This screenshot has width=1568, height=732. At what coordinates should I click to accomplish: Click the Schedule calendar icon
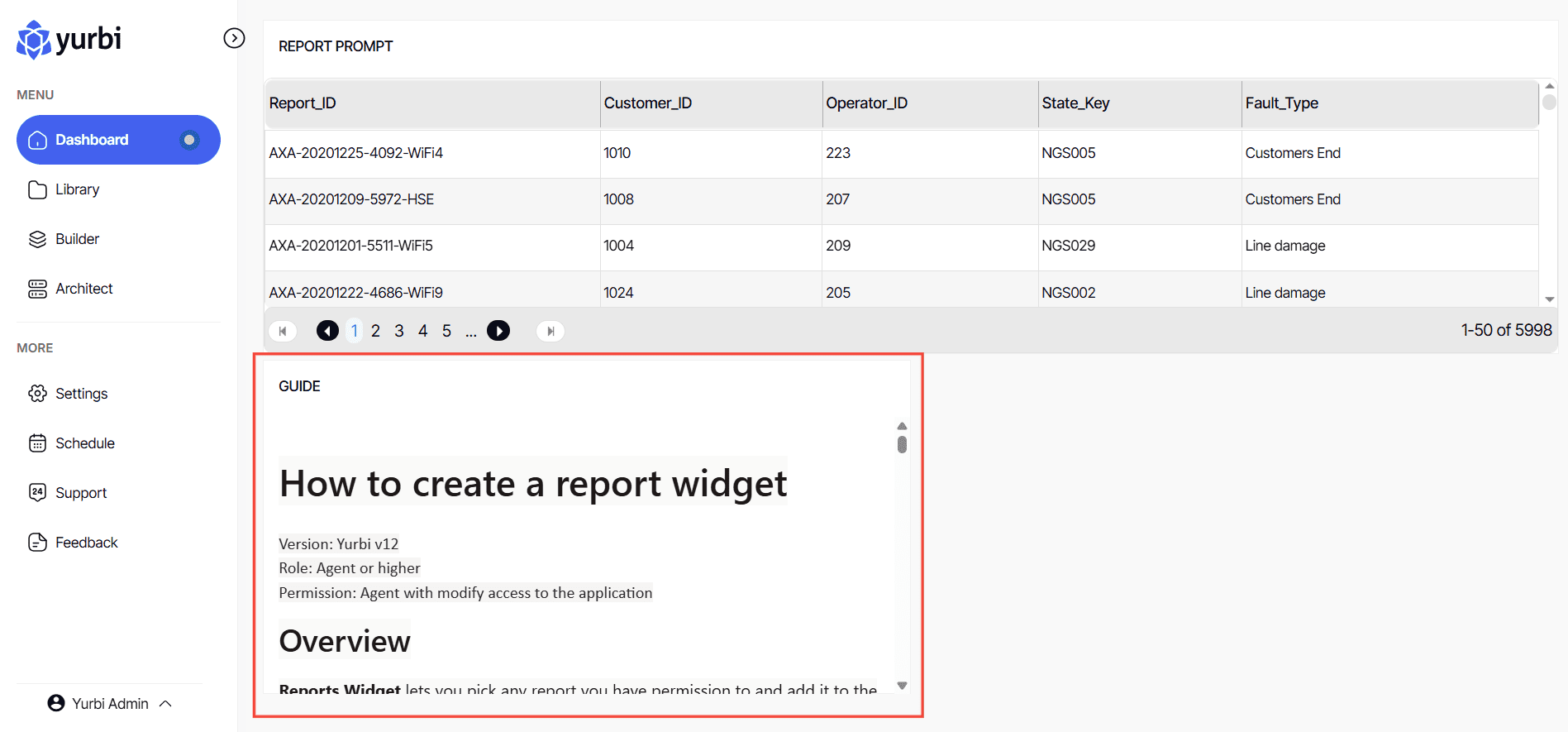pyautogui.click(x=37, y=443)
